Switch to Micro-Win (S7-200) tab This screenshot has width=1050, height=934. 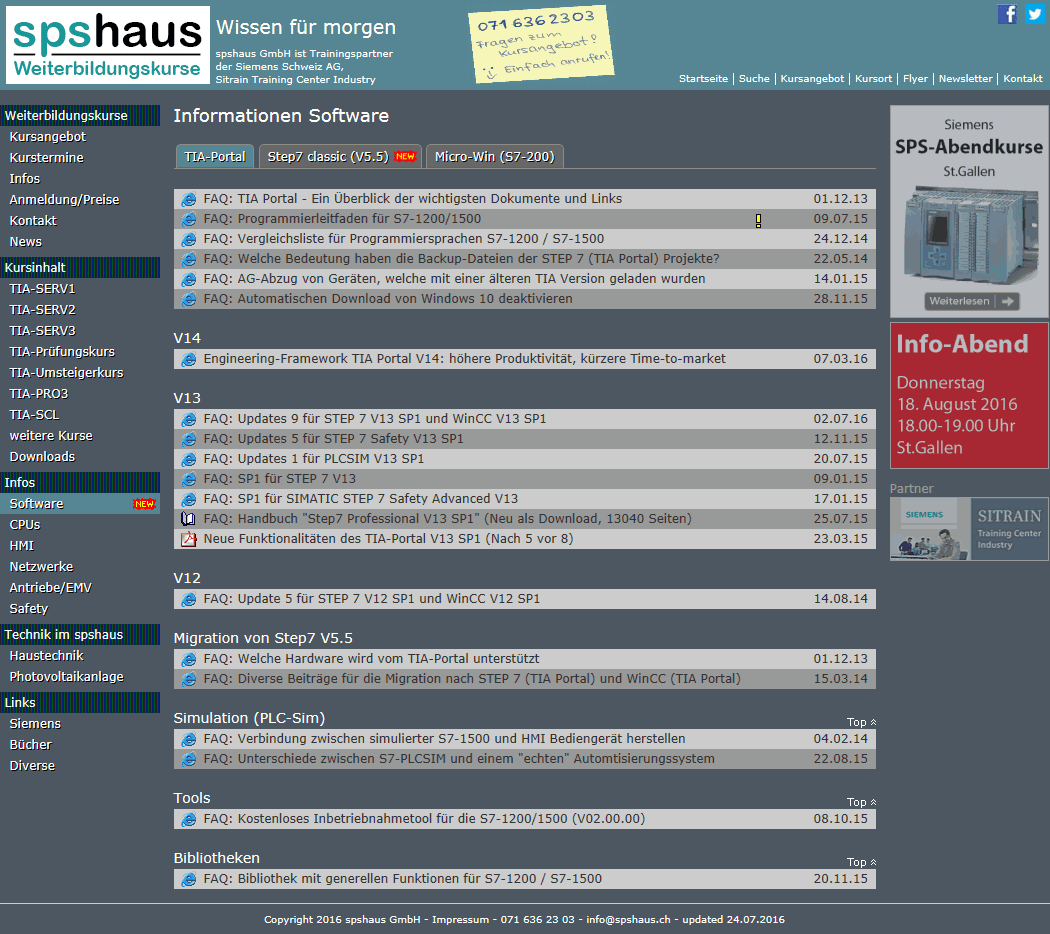(495, 157)
